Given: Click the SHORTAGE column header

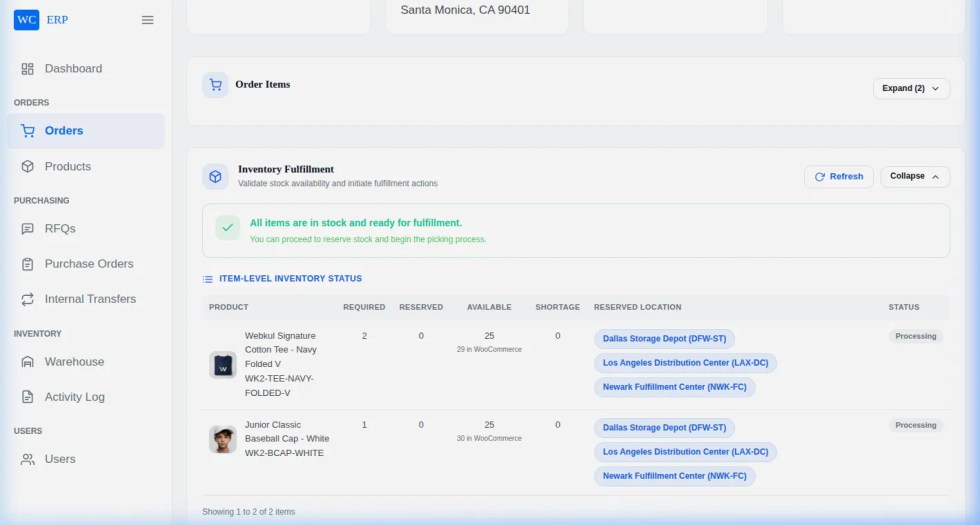Looking at the screenshot, I should click(558, 308).
